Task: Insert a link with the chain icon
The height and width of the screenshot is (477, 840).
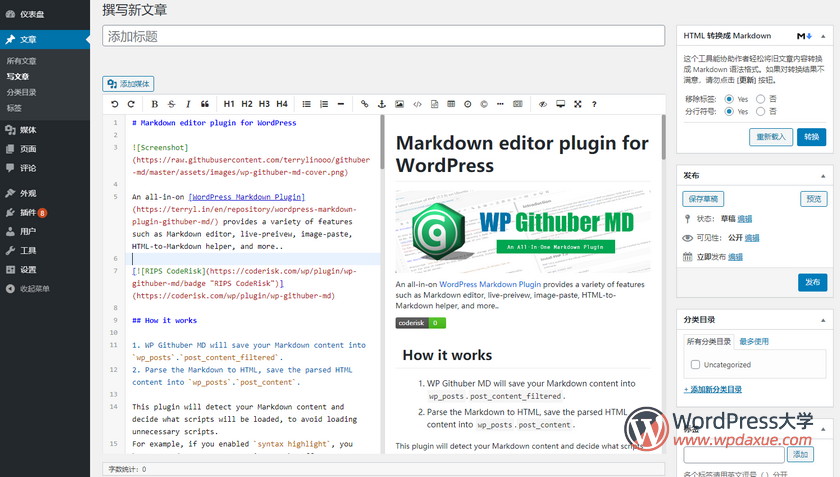Action: pyautogui.click(x=364, y=104)
